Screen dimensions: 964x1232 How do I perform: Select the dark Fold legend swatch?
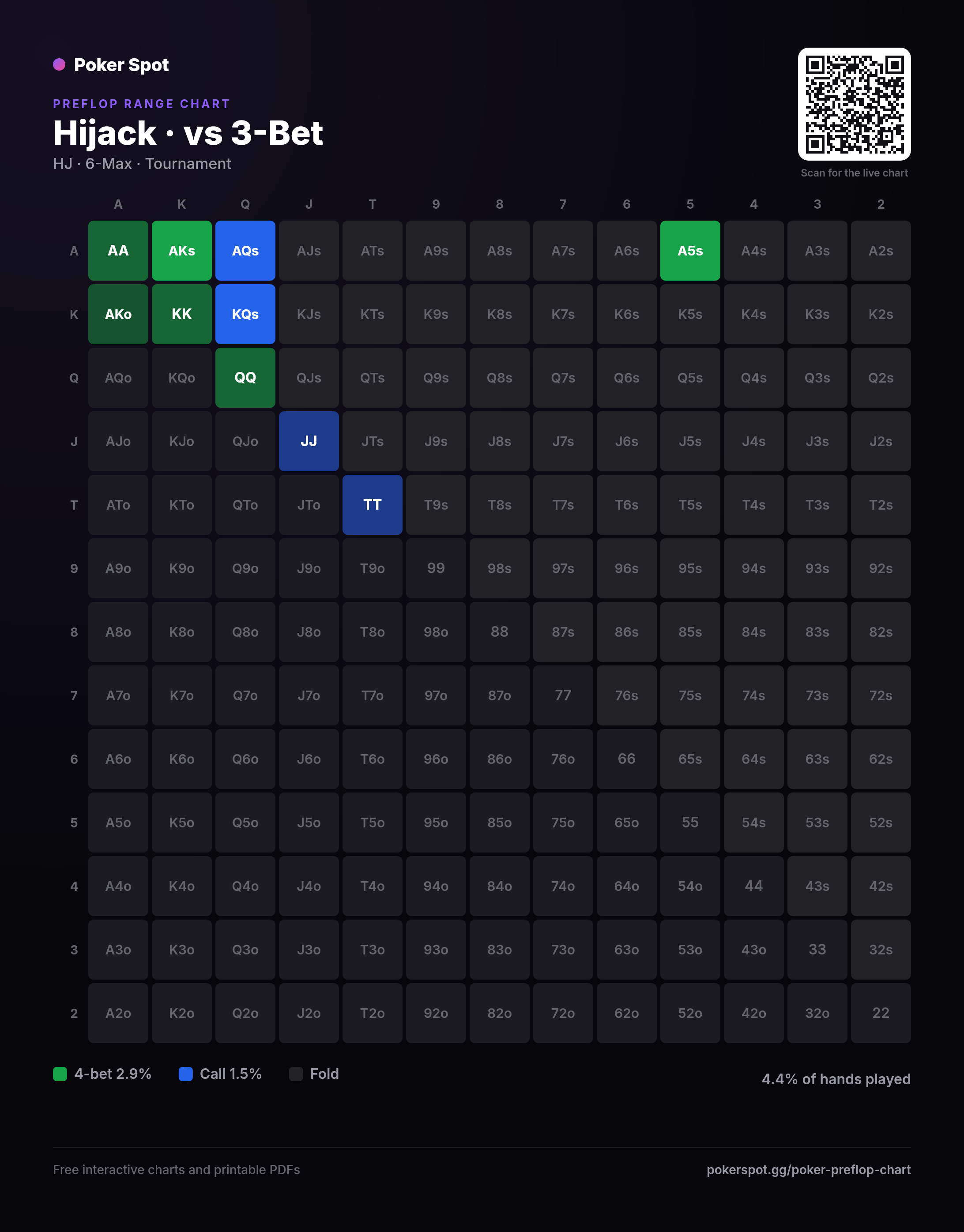[x=296, y=1074]
